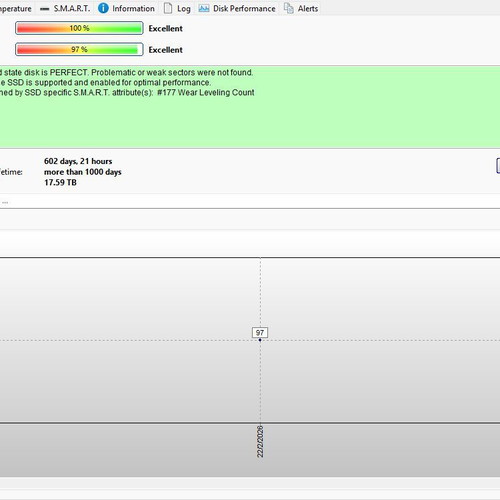Click the vertical date label under graph
500x500 pixels.
pyautogui.click(x=260, y=441)
